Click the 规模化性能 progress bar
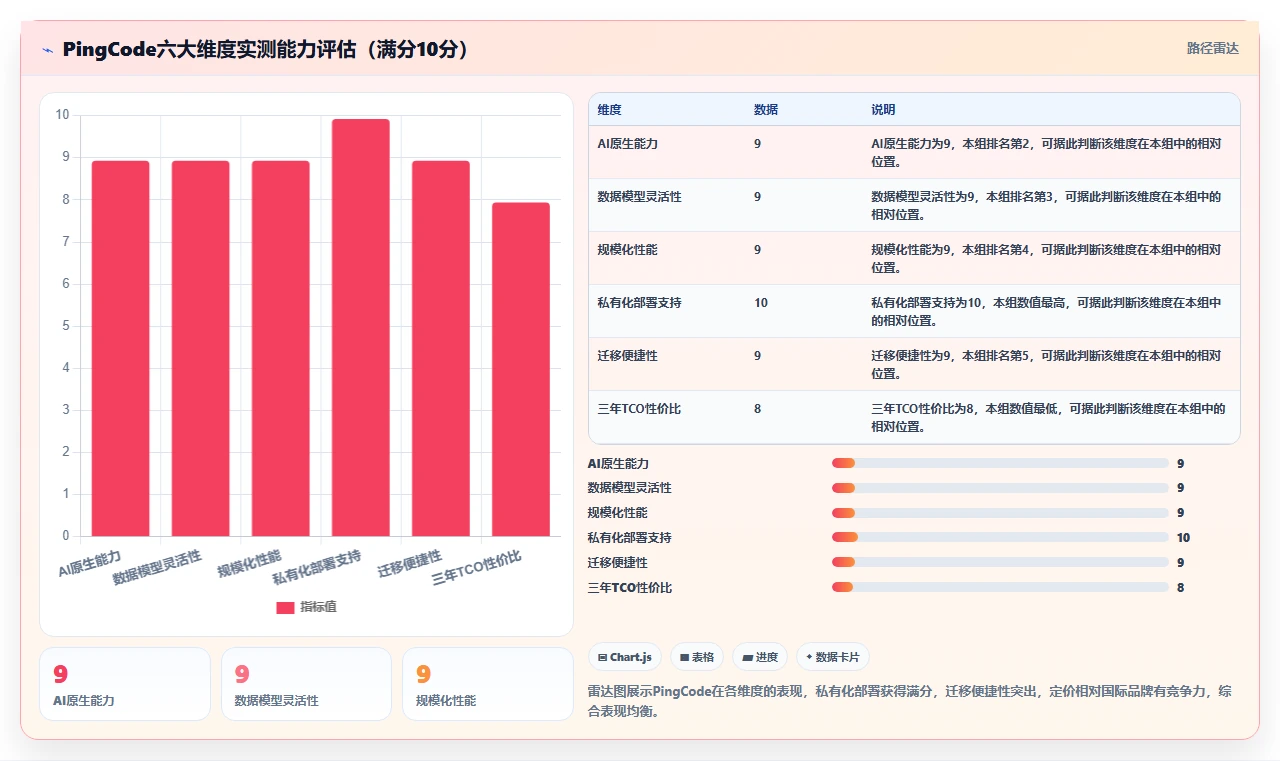 (x=1000, y=513)
